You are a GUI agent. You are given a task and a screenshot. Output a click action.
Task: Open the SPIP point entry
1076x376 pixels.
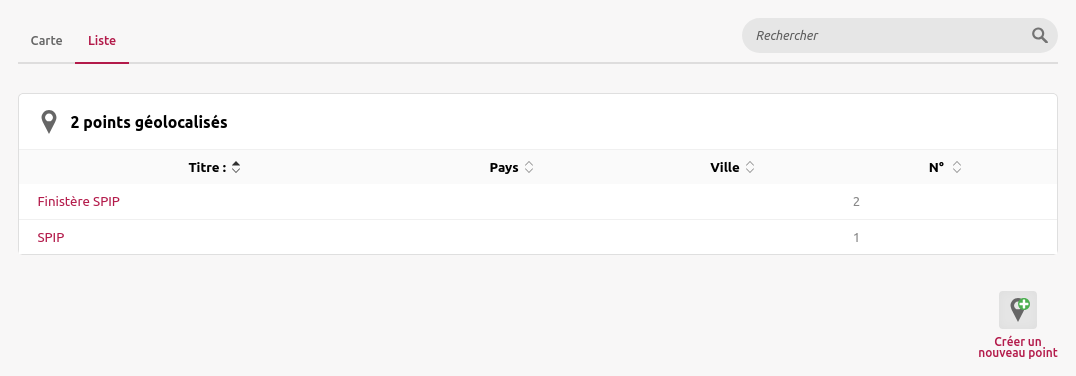pyautogui.click(x=51, y=237)
